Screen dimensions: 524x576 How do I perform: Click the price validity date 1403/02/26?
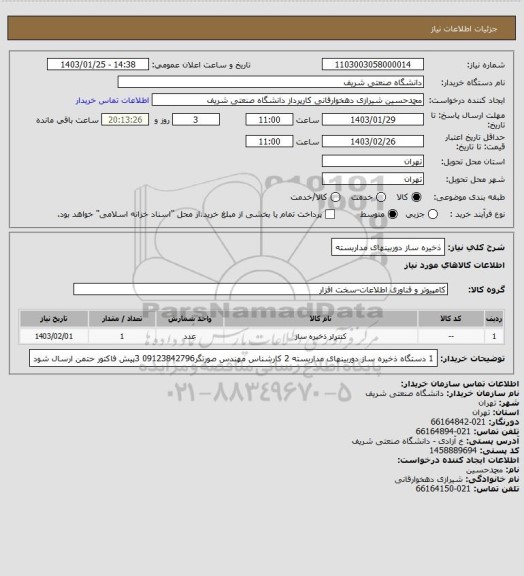[x=373, y=141]
